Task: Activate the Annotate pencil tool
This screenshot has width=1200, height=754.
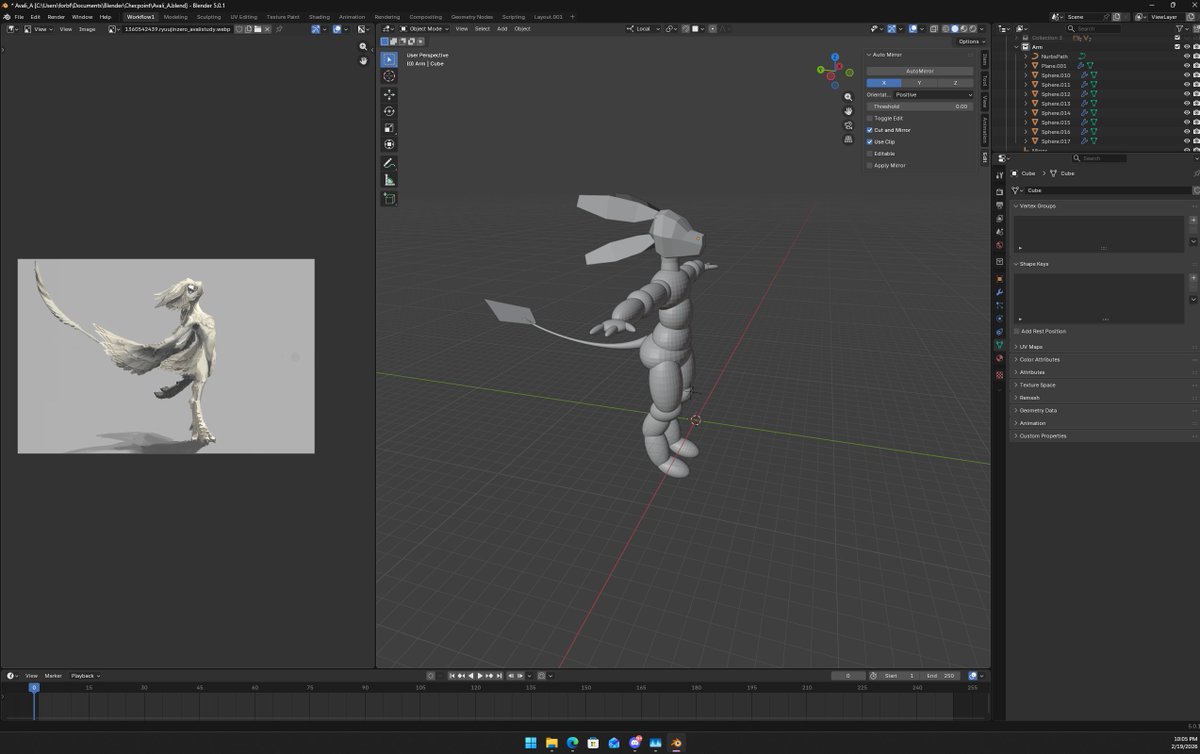Action: coord(389,162)
